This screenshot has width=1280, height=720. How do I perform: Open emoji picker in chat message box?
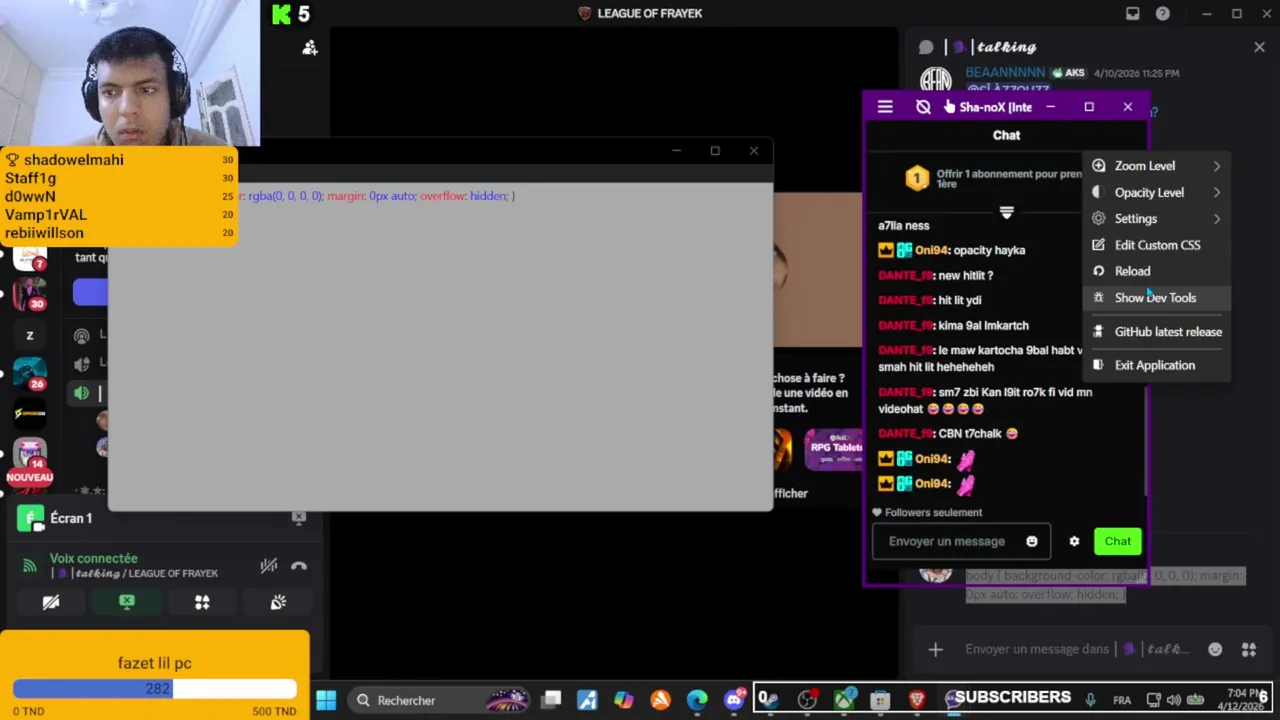[1032, 541]
